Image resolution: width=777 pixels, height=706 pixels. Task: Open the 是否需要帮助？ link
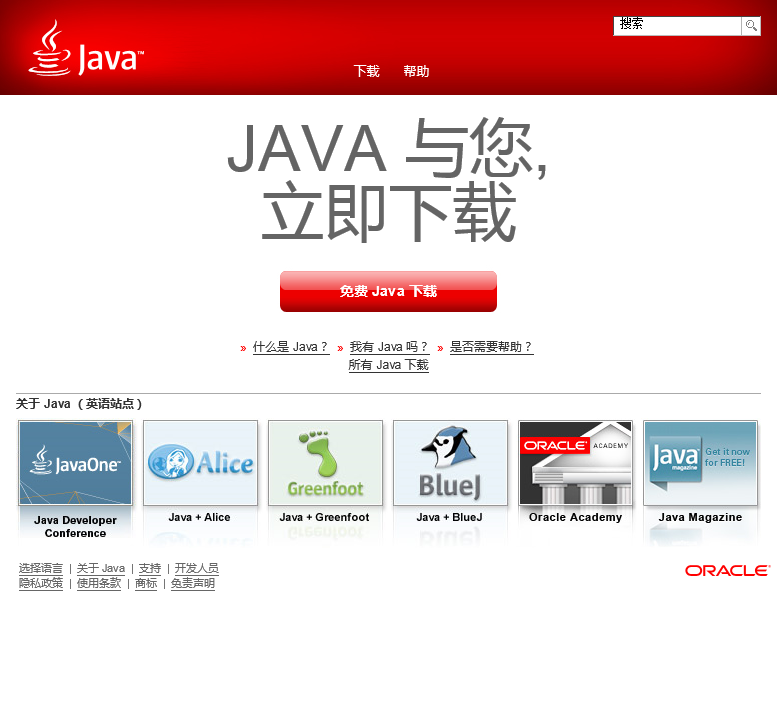[491, 347]
